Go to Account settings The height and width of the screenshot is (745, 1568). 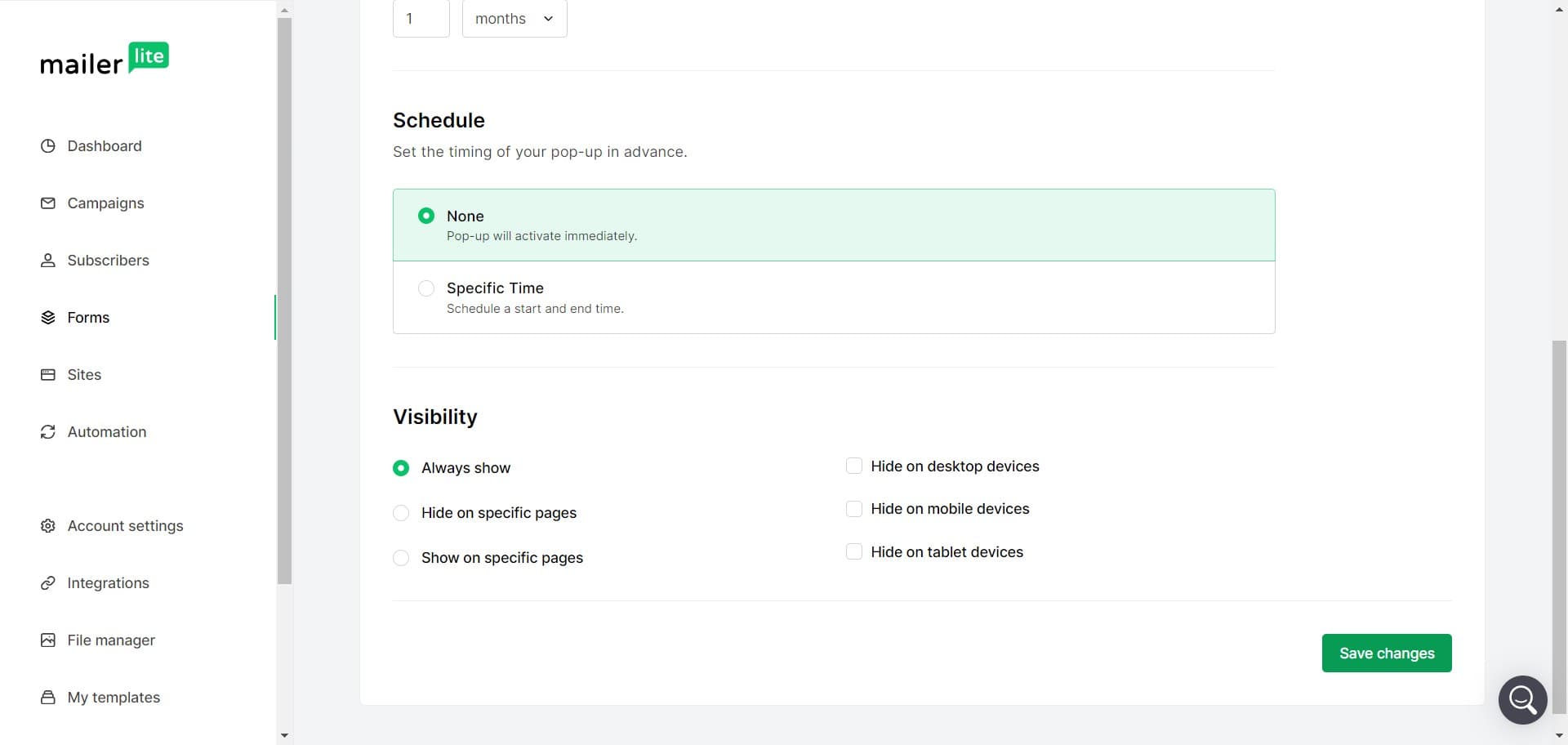pos(125,525)
